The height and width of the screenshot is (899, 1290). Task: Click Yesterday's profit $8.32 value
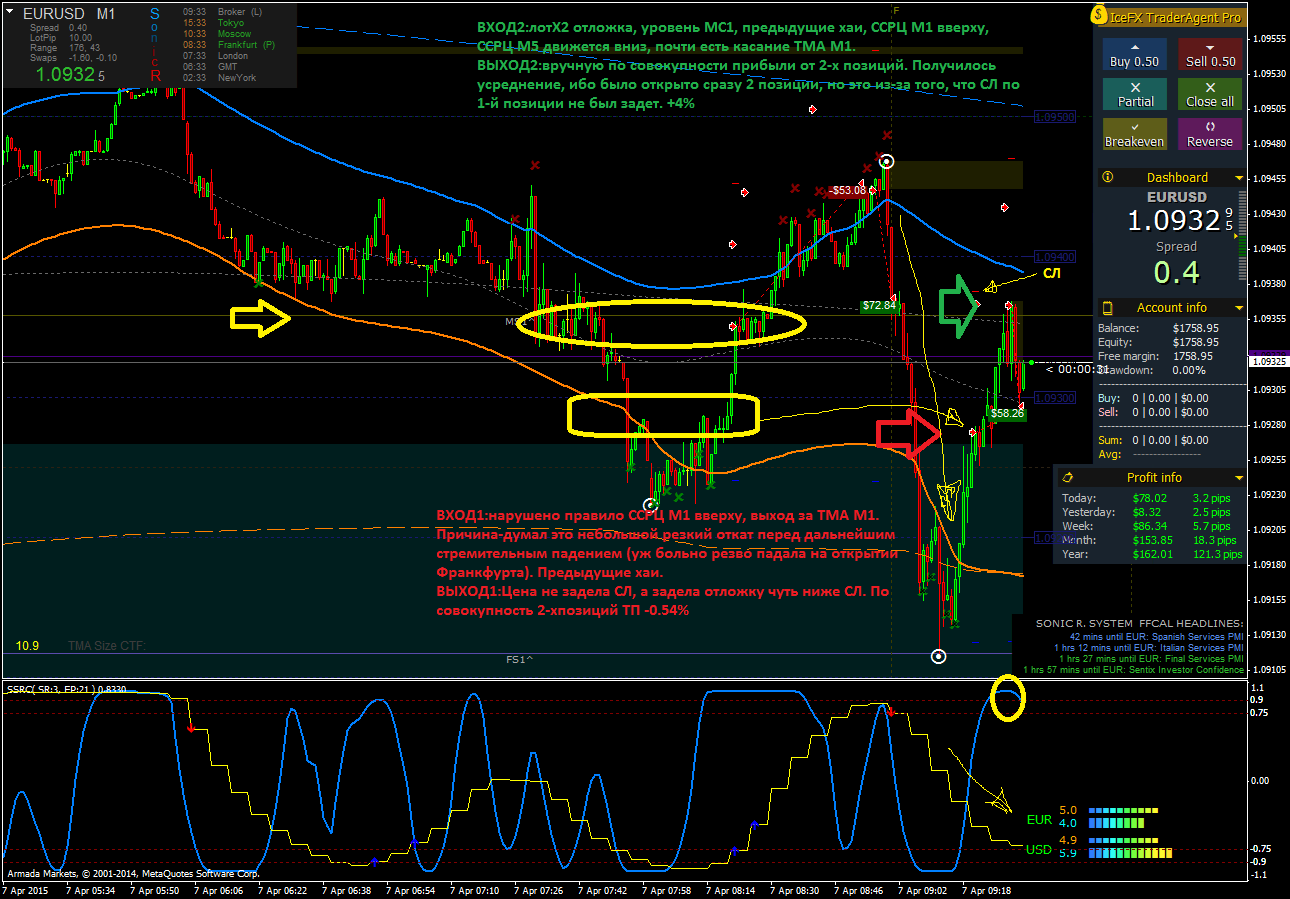pyautogui.click(x=1146, y=512)
